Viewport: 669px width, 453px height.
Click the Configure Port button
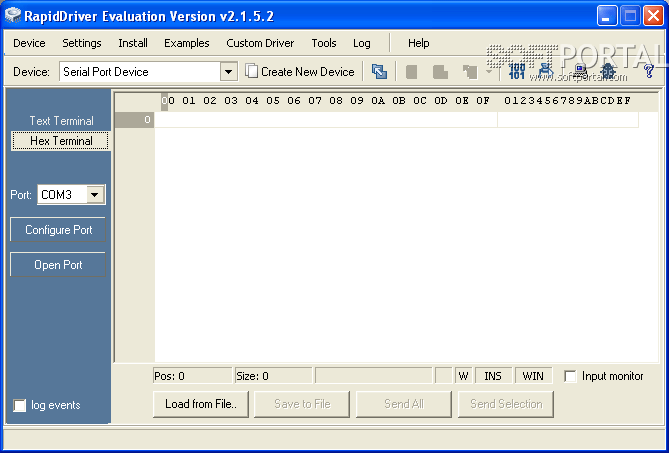coord(58,230)
